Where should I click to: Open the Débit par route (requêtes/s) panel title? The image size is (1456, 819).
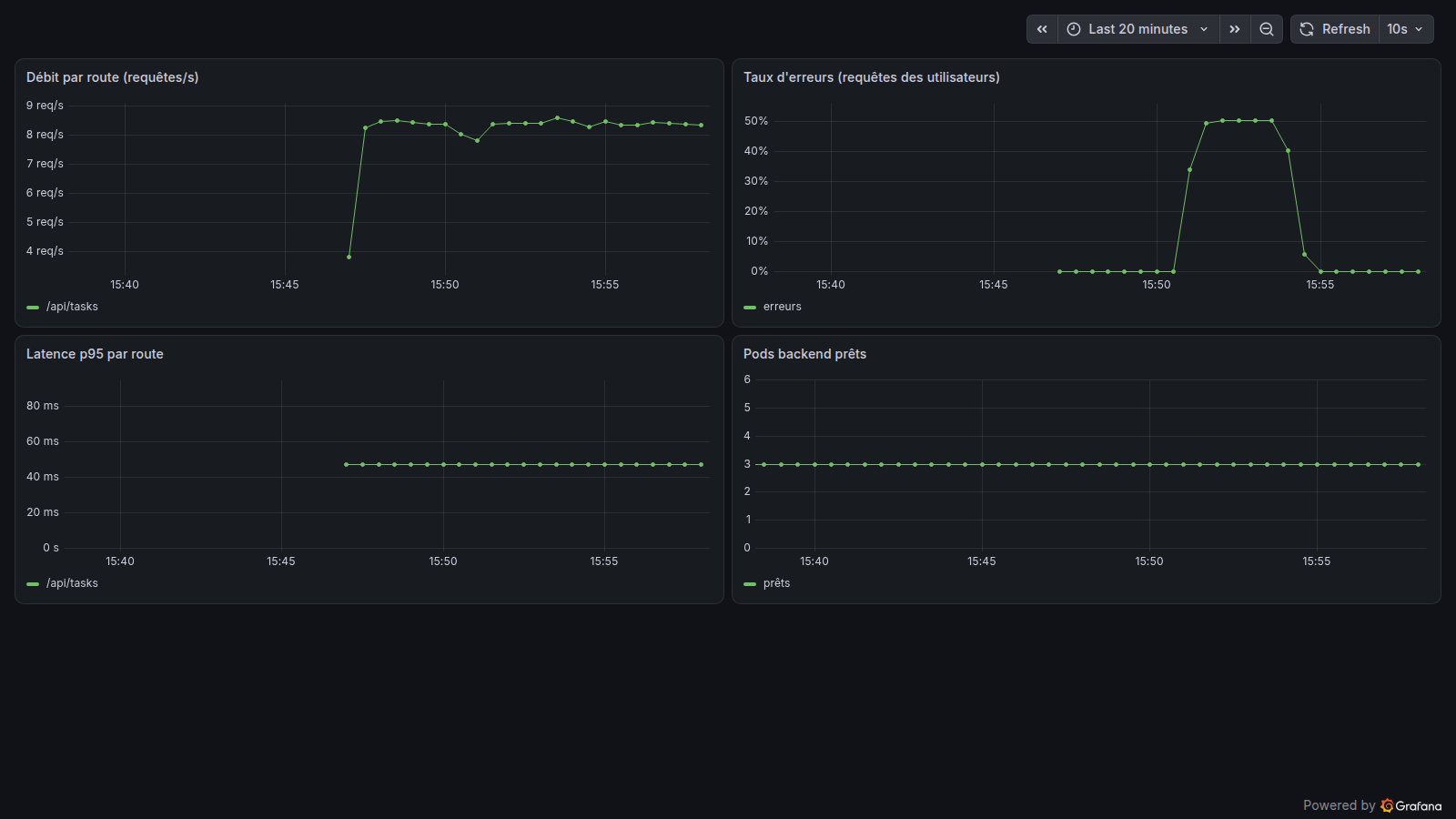pyautogui.click(x=113, y=77)
